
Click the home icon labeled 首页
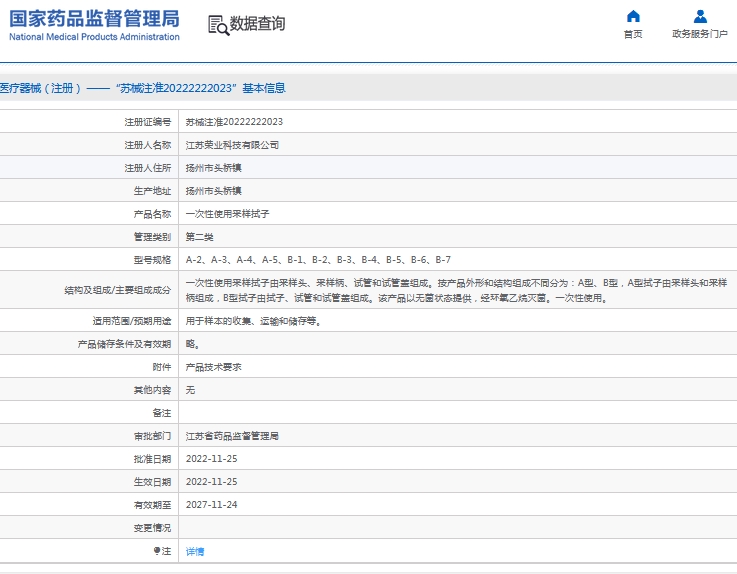pyautogui.click(x=633, y=16)
